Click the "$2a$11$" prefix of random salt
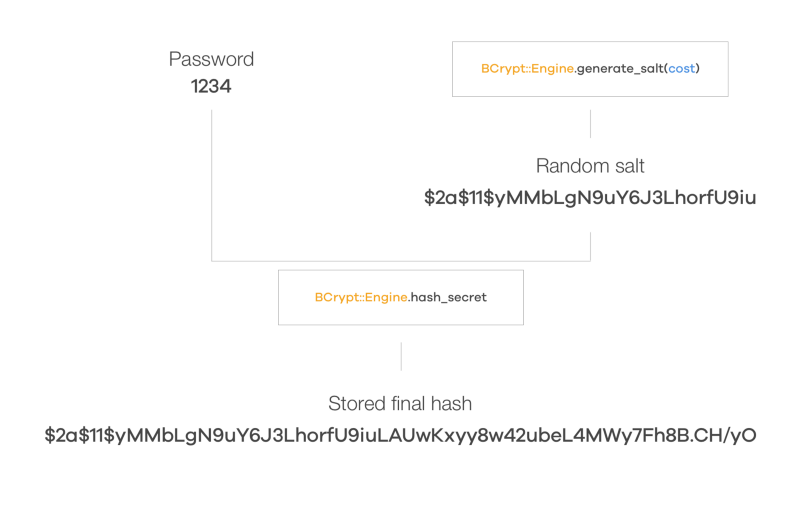The image size is (800, 509). tap(459, 198)
